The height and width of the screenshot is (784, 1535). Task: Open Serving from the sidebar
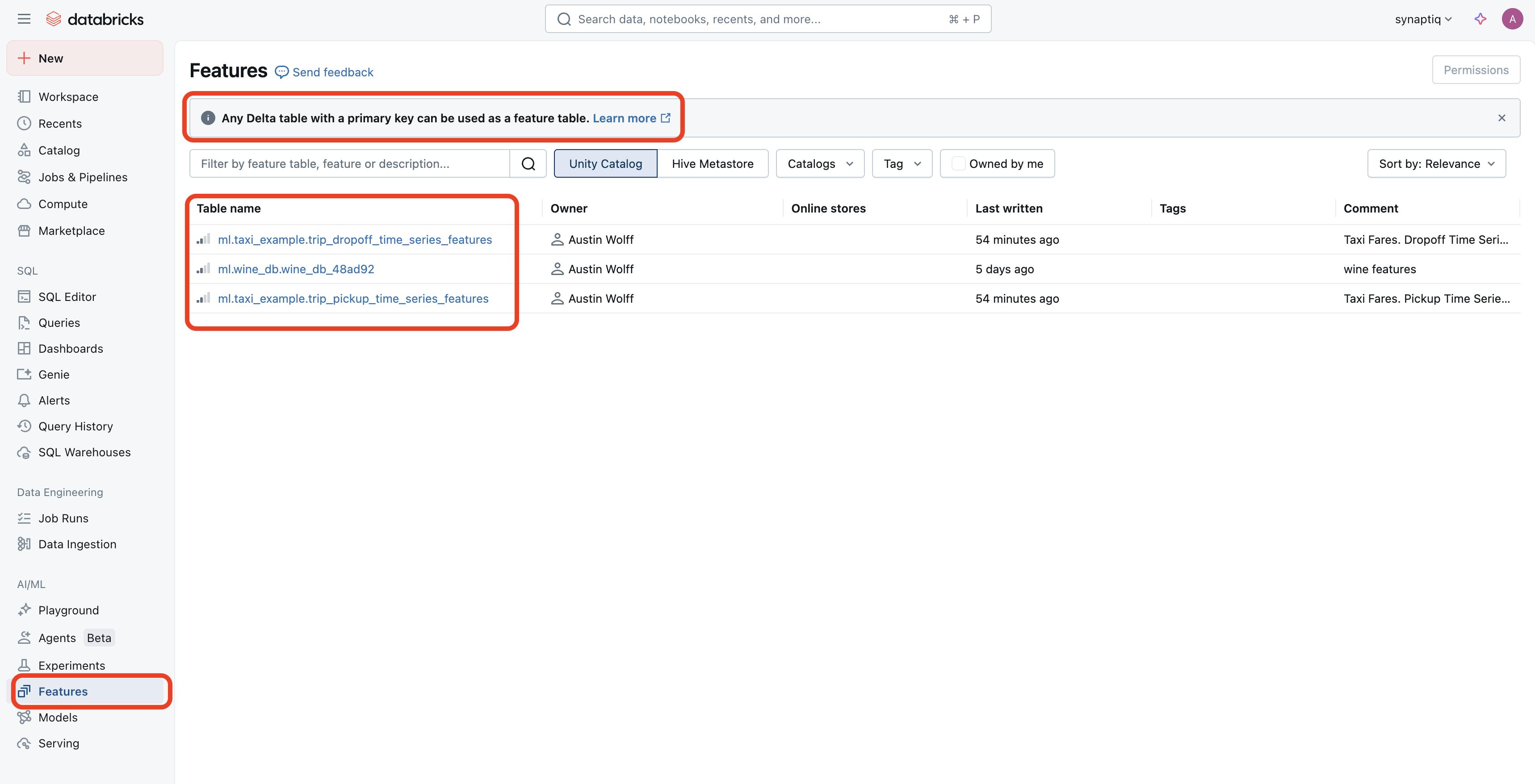(59, 743)
